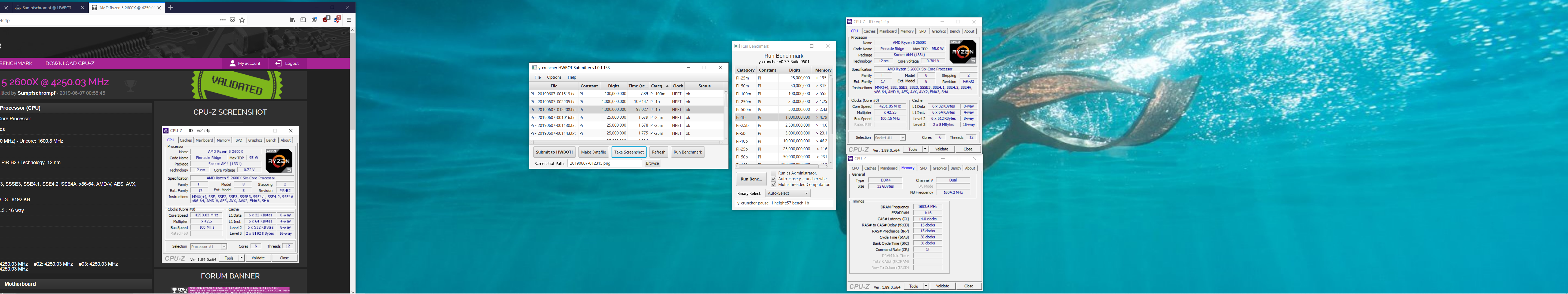Click Make Datafile button

[x=593, y=152]
